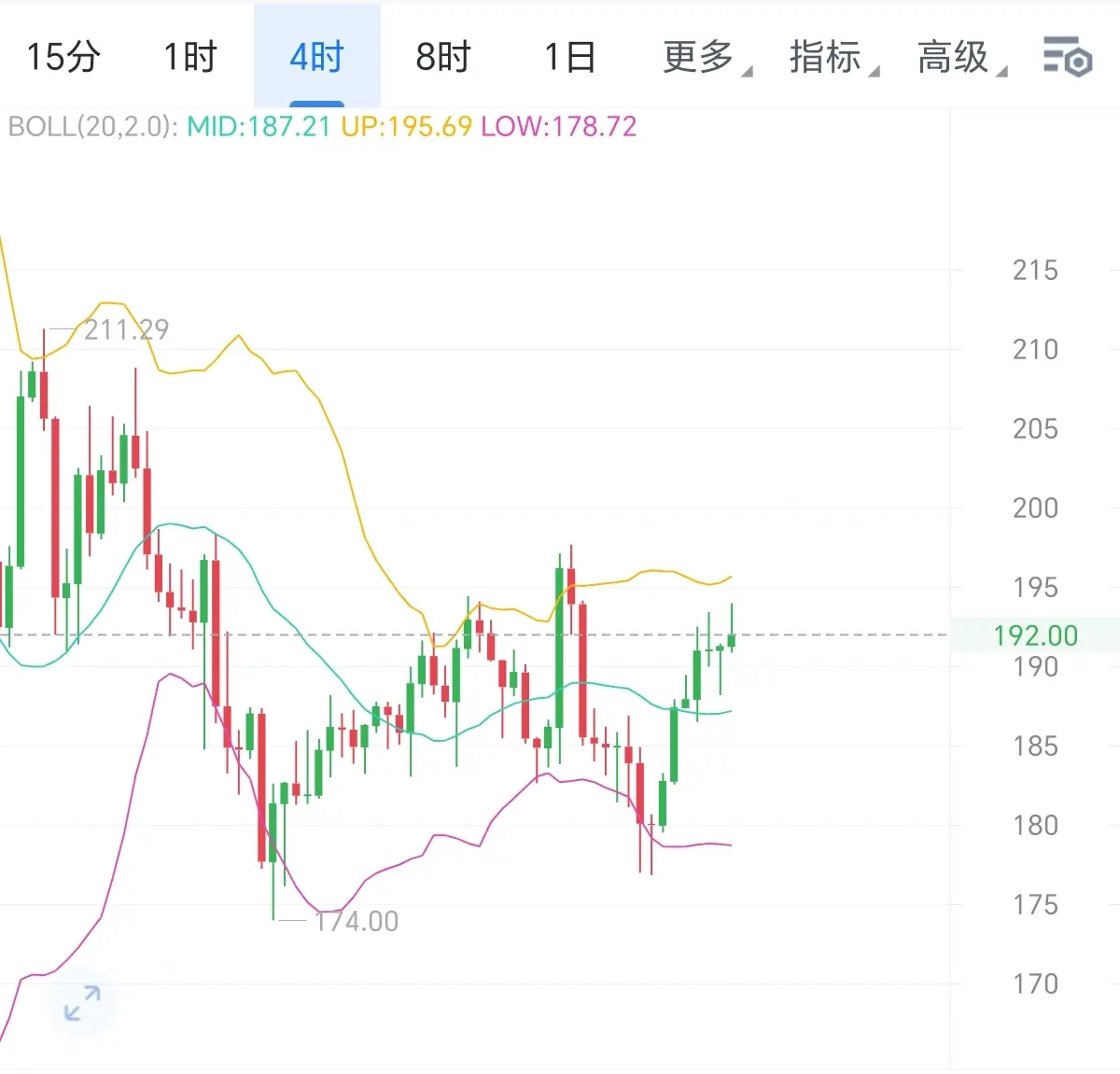Click the 180 price axis label
The width and height of the screenshot is (1120, 1074).
1035,826
